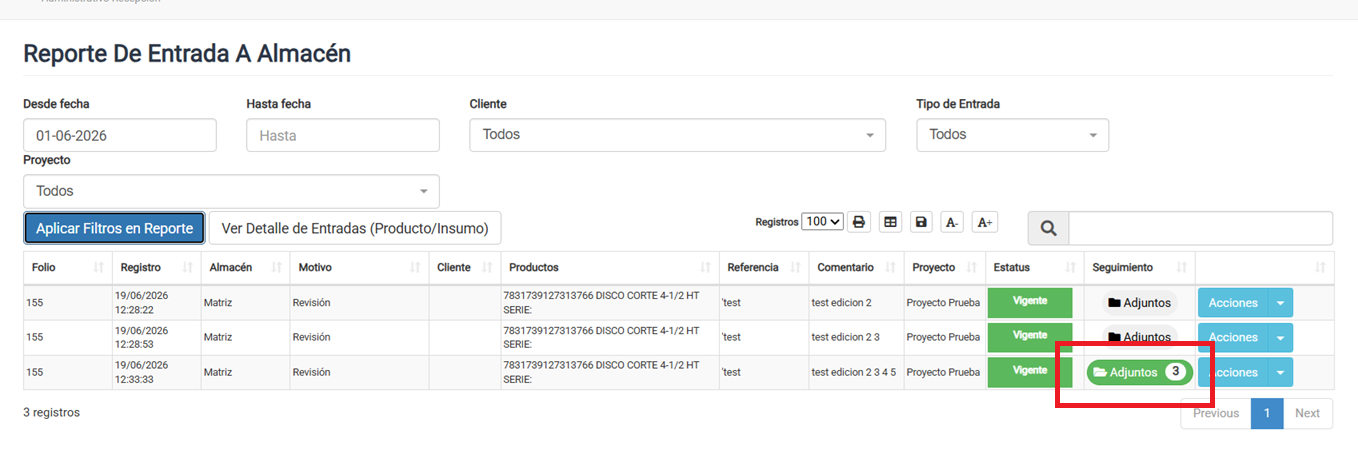
Task: Go to the Next page
Action: tap(1307, 413)
